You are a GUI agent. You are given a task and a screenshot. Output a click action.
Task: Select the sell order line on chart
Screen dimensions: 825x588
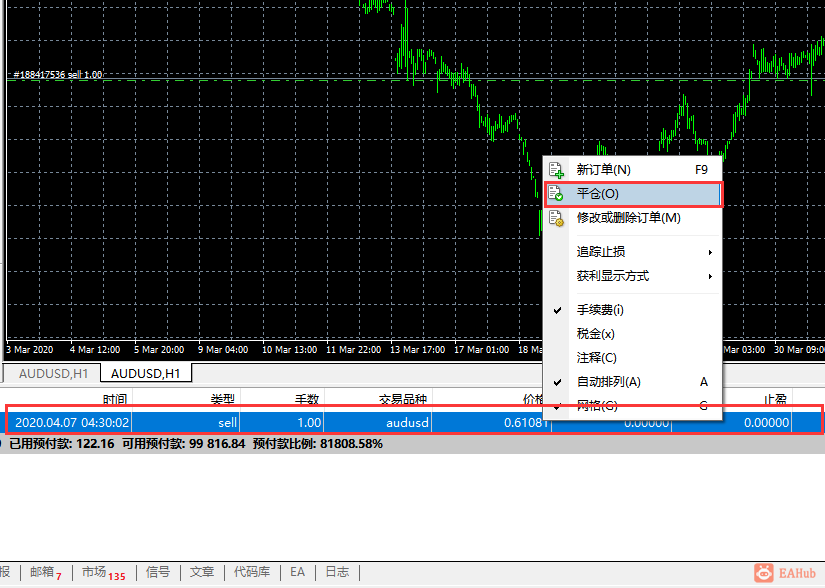(300, 80)
